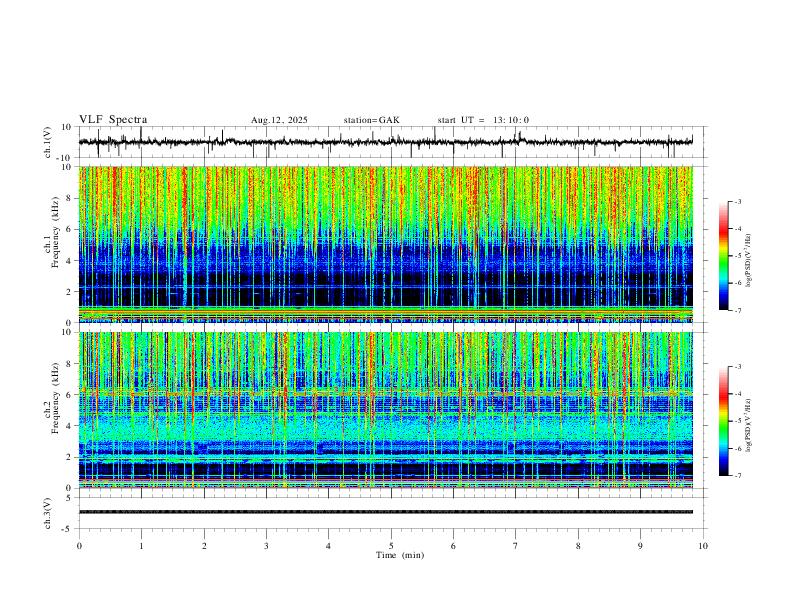This screenshot has width=792, height=612.
Task: Click the lower 'log(PSD)(V²/Hz)' label
Action: point(749,425)
